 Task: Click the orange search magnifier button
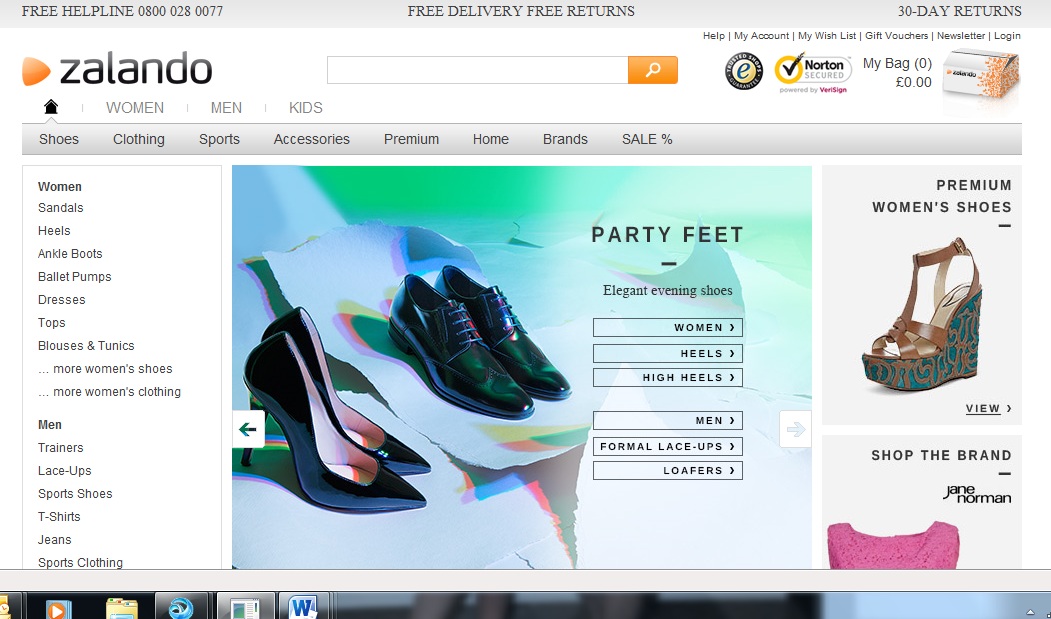click(653, 70)
